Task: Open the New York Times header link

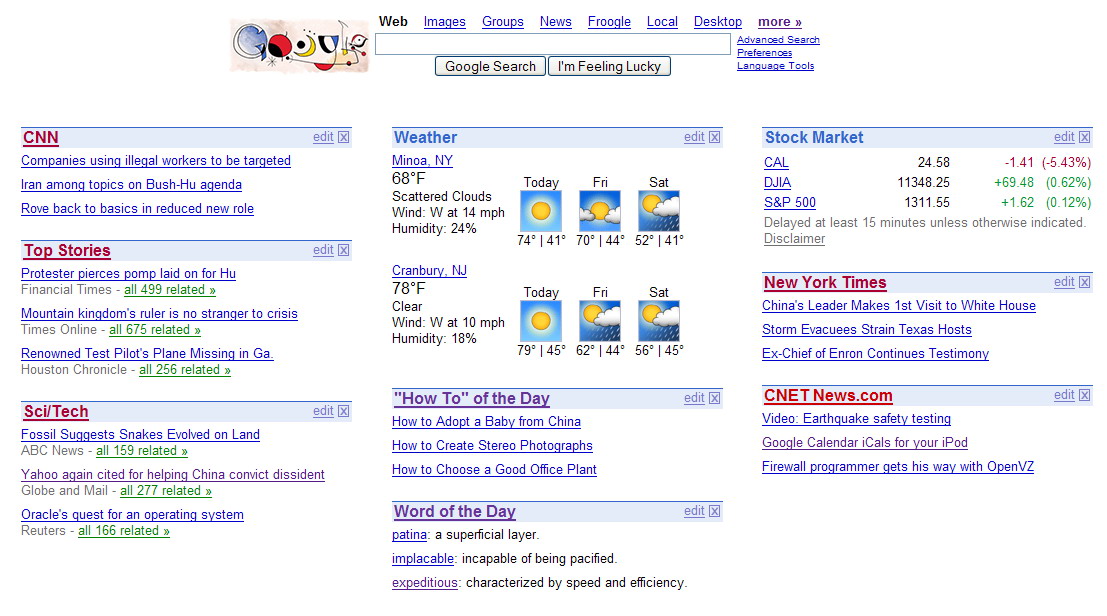Action: (x=825, y=283)
